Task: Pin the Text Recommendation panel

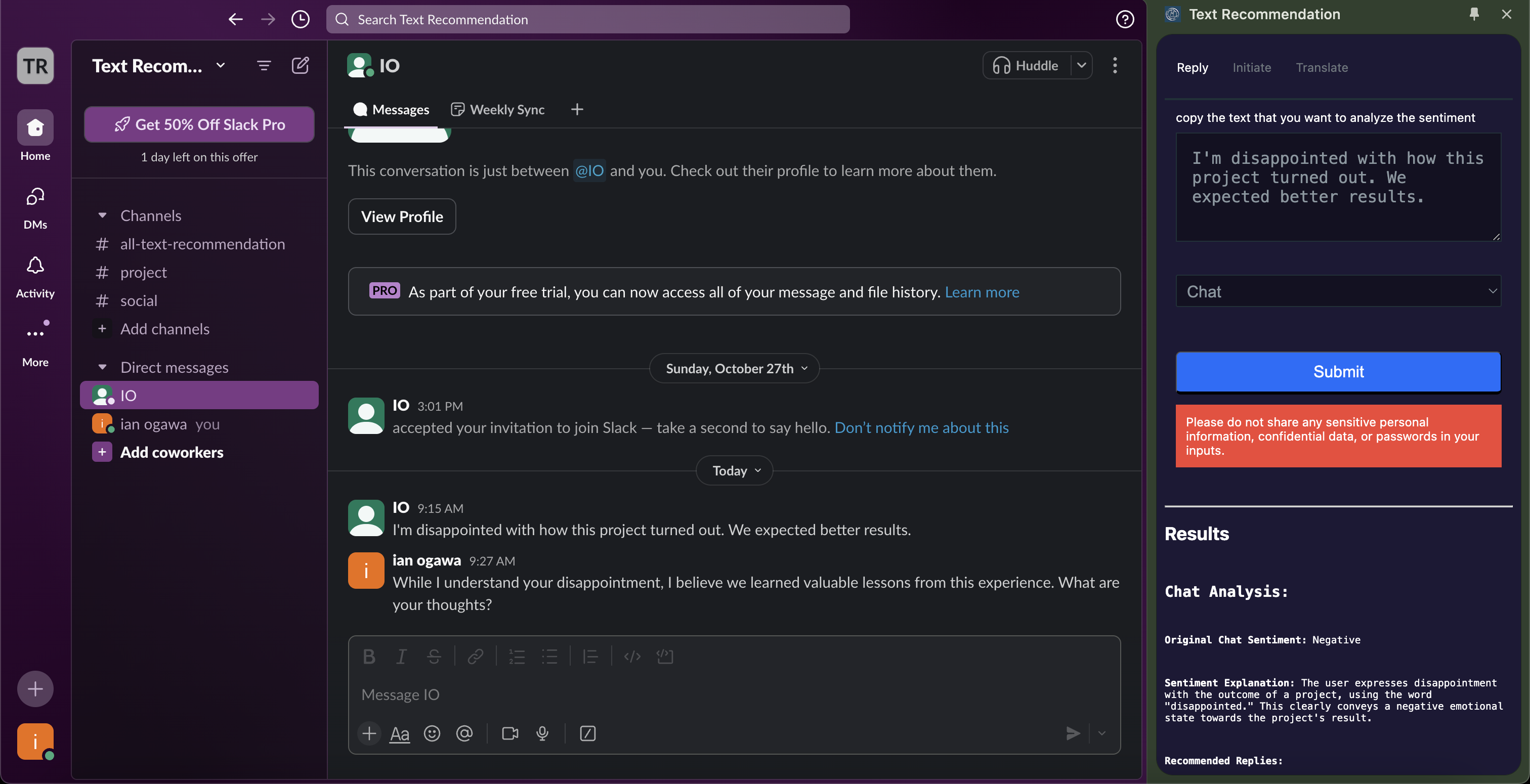Action: [x=1473, y=14]
